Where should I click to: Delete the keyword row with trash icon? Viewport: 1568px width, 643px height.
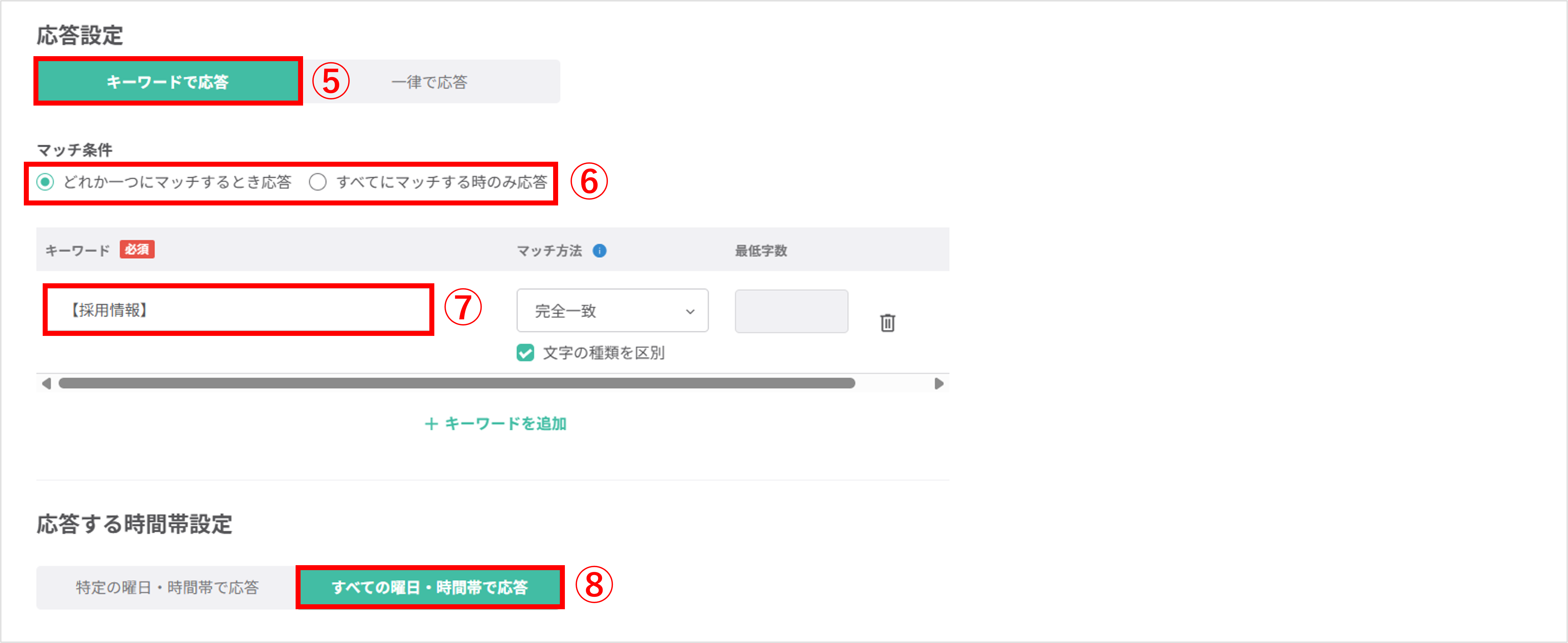pos(888,322)
